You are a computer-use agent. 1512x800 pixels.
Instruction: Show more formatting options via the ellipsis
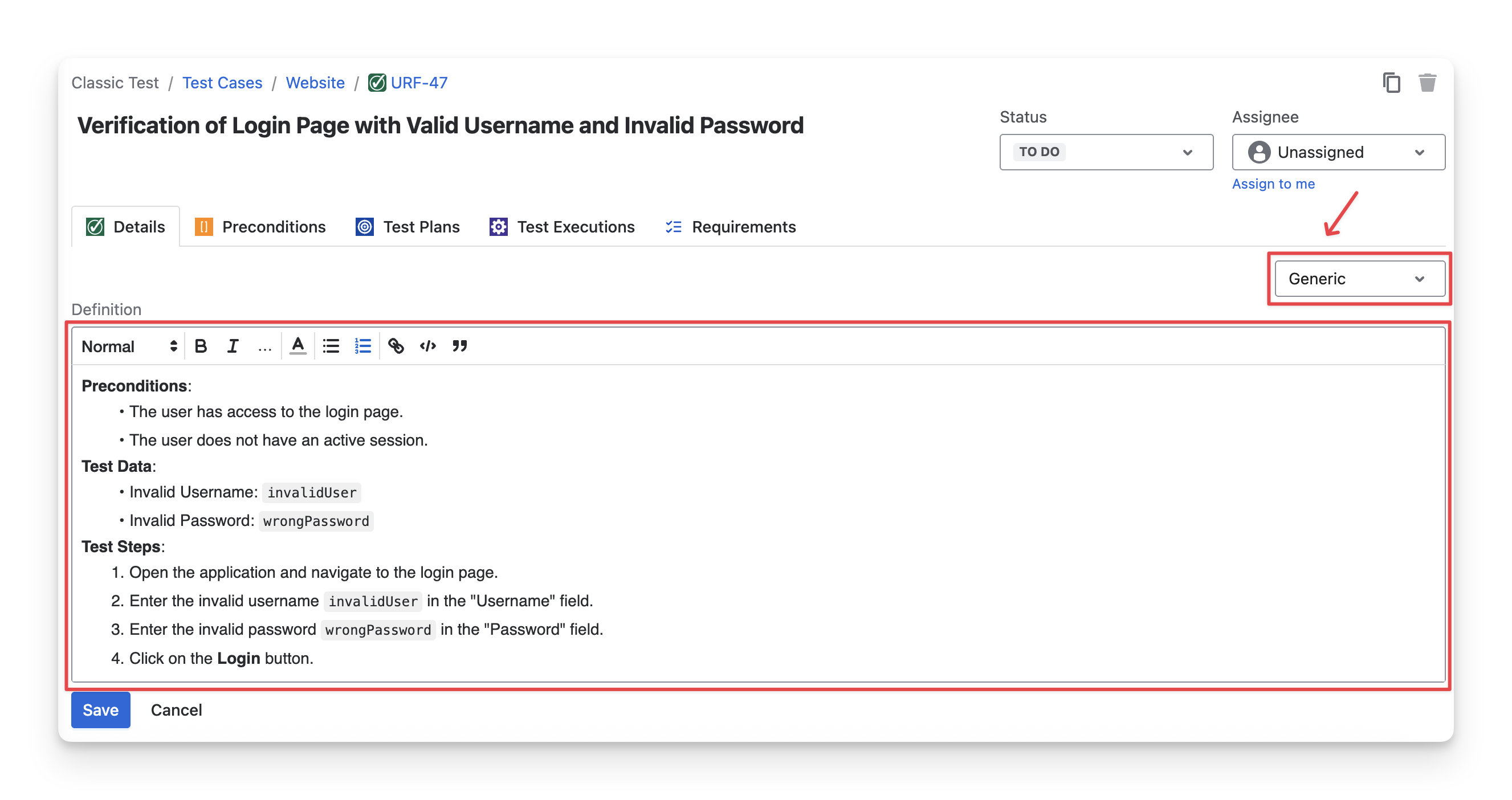coord(264,348)
